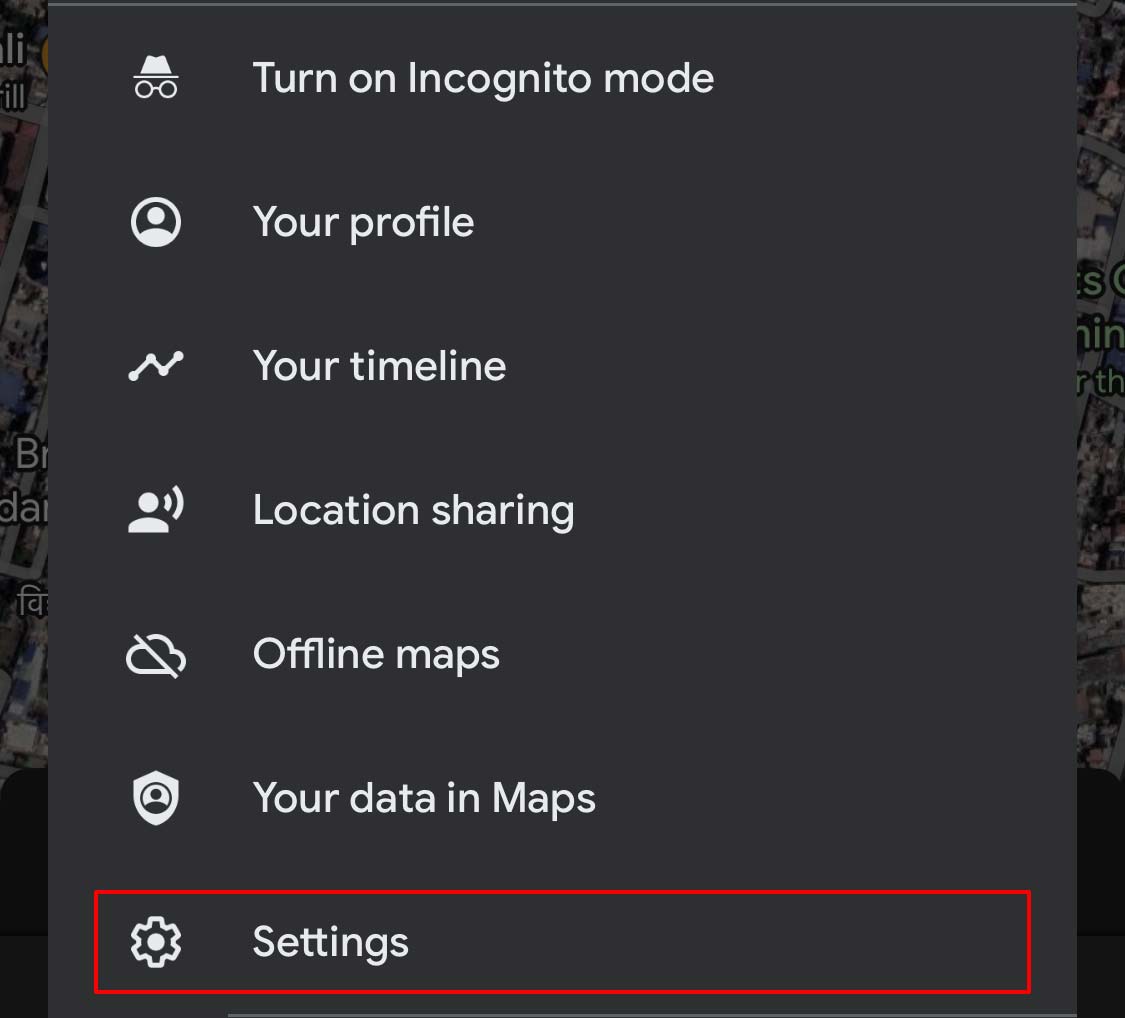
Task: Tap the Location sharing person icon
Action: 156,510
